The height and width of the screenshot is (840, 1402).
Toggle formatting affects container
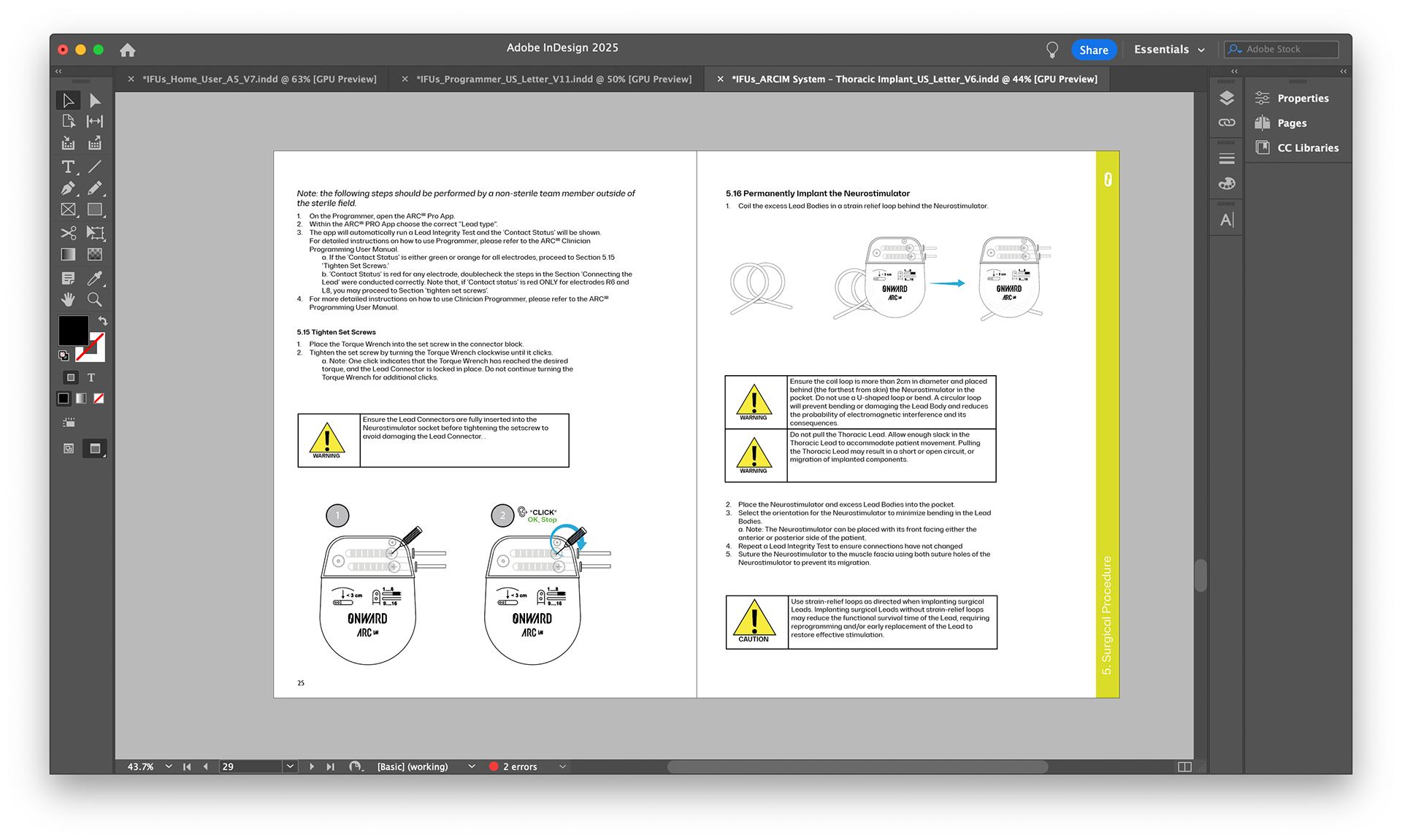point(71,377)
